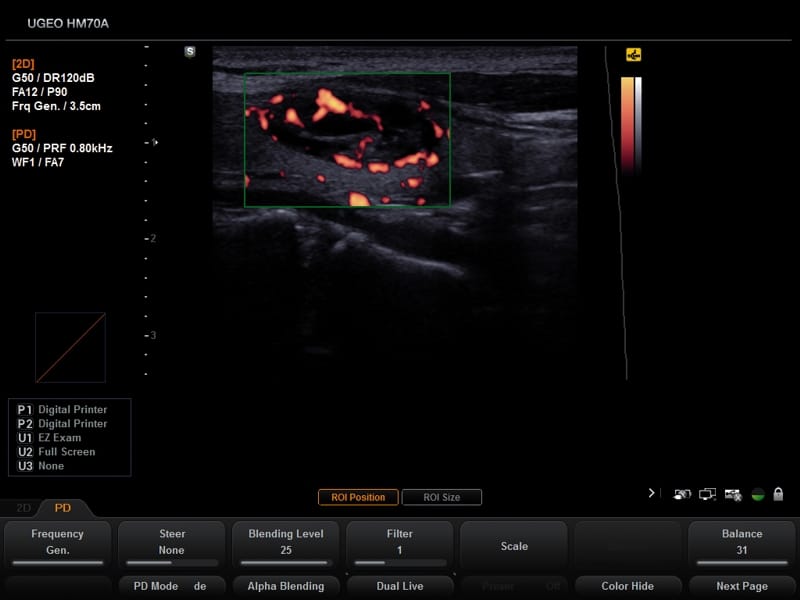Click the image storage error icon
Image resolution: width=800 pixels, height=600 pixels.
(733, 494)
